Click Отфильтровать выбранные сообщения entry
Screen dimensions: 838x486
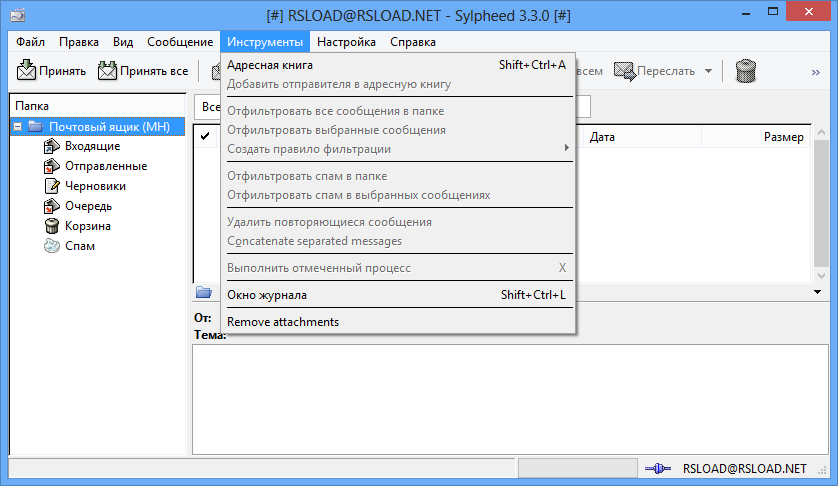pyautogui.click(x=398, y=130)
